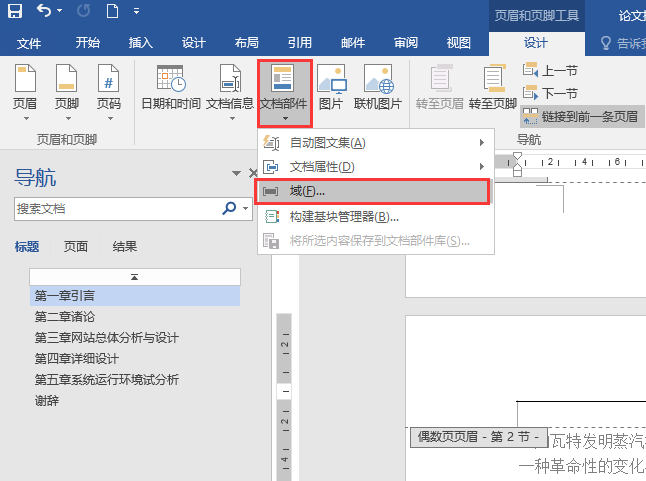Toggle 链接到前一条页眉 link to previous
Image resolution: width=646 pixels, height=481 pixels.
pos(580,116)
